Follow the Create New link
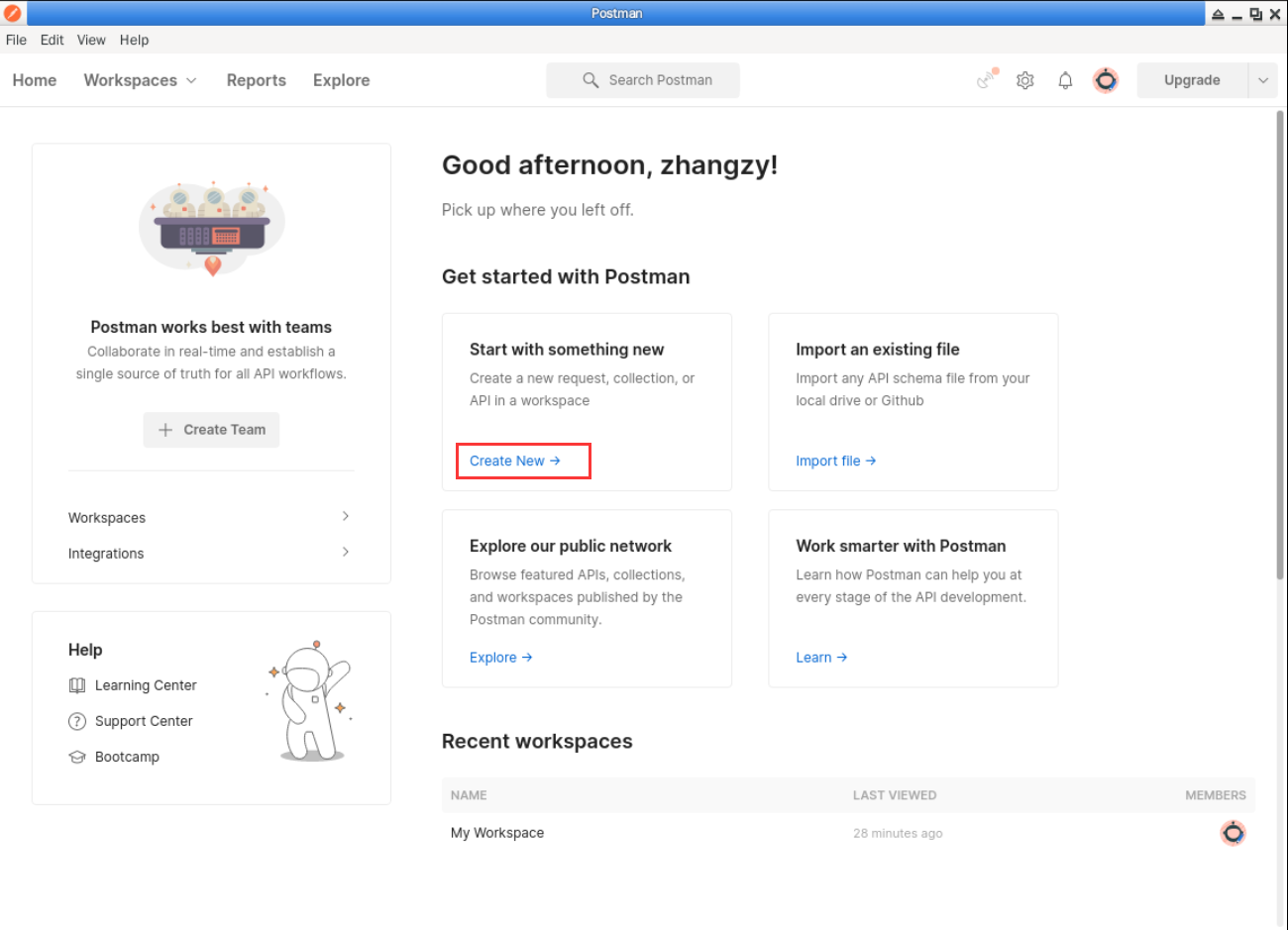 coord(515,461)
